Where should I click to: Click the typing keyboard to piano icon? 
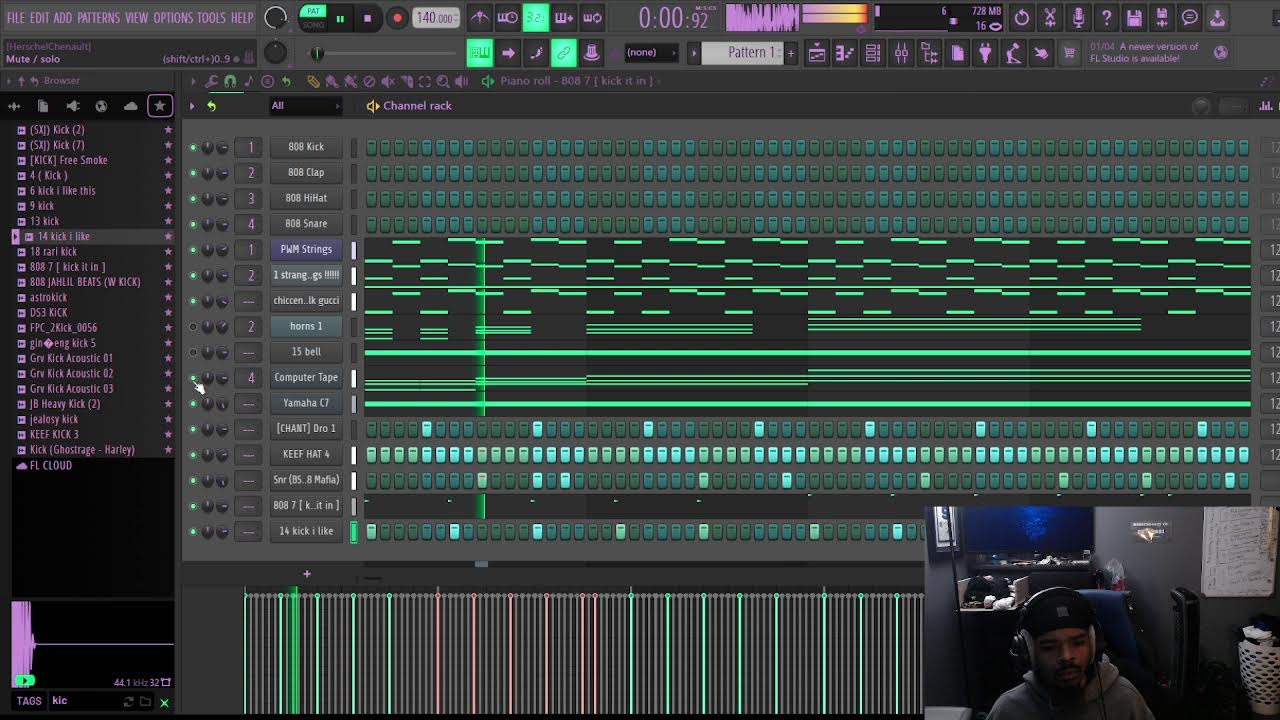pyautogui.click(x=480, y=53)
